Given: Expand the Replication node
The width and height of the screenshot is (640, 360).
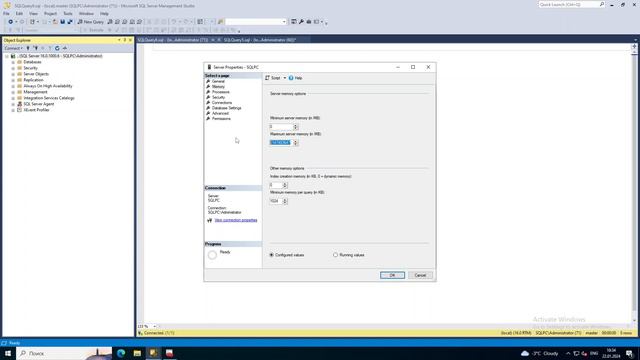Looking at the screenshot, I should pyautogui.click(x=13, y=80).
